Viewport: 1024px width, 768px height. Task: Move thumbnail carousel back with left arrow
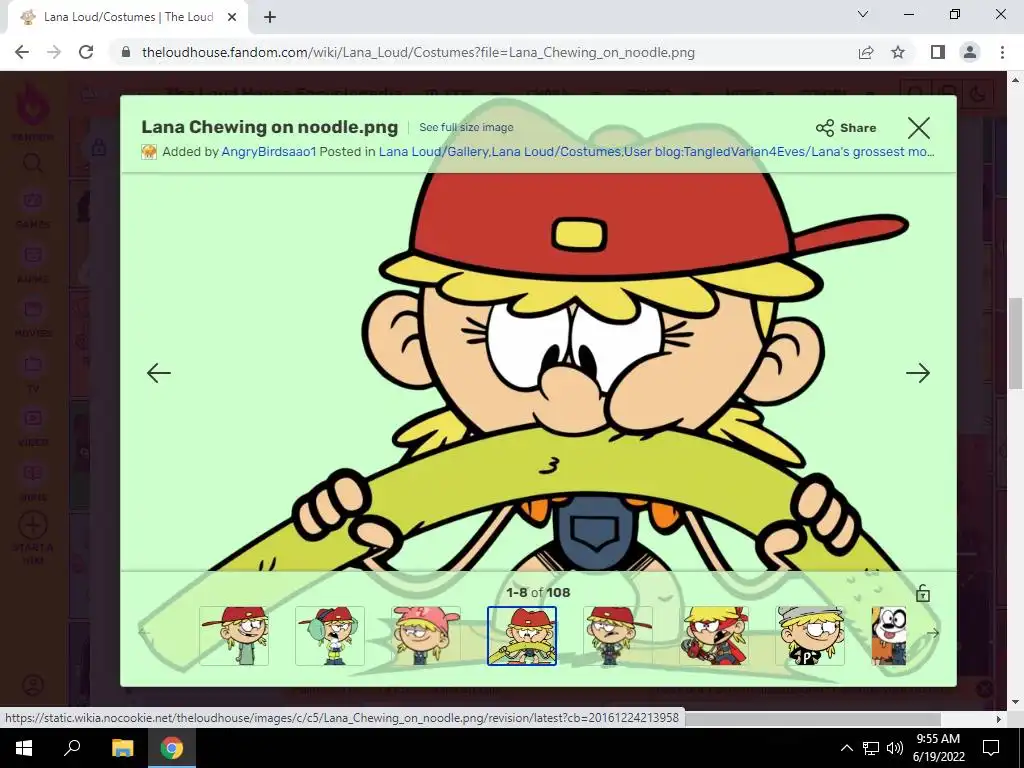click(145, 633)
